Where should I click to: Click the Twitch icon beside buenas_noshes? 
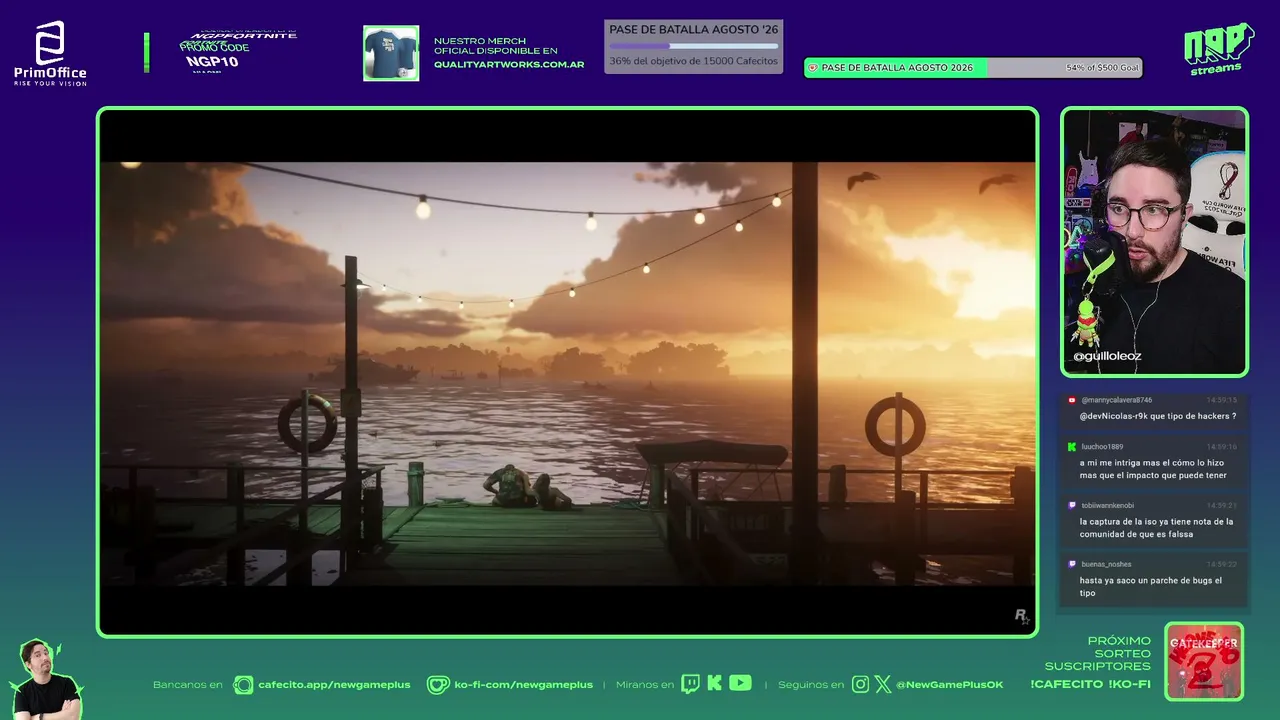click(1072, 564)
